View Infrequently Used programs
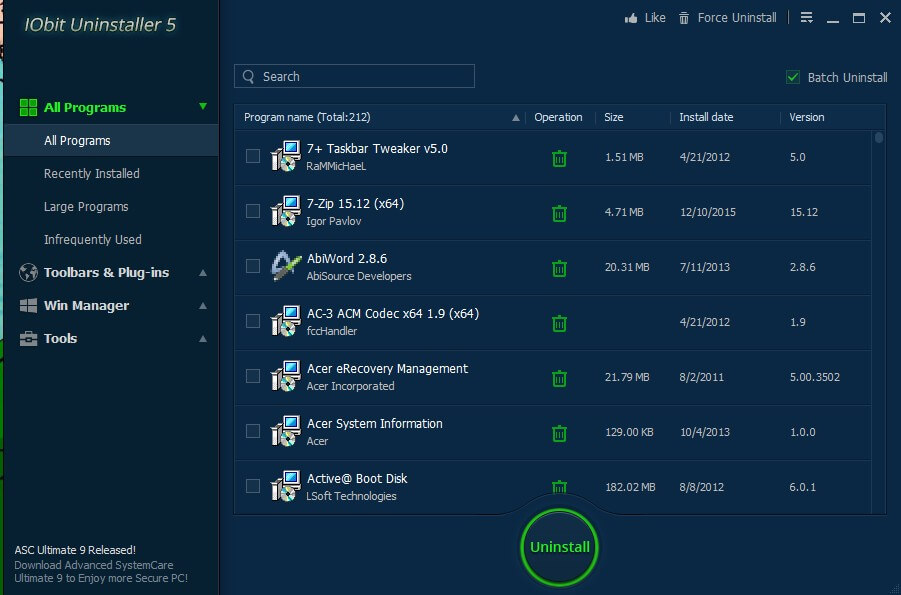Viewport: 901px width, 595px height. (x=93, y=240)
